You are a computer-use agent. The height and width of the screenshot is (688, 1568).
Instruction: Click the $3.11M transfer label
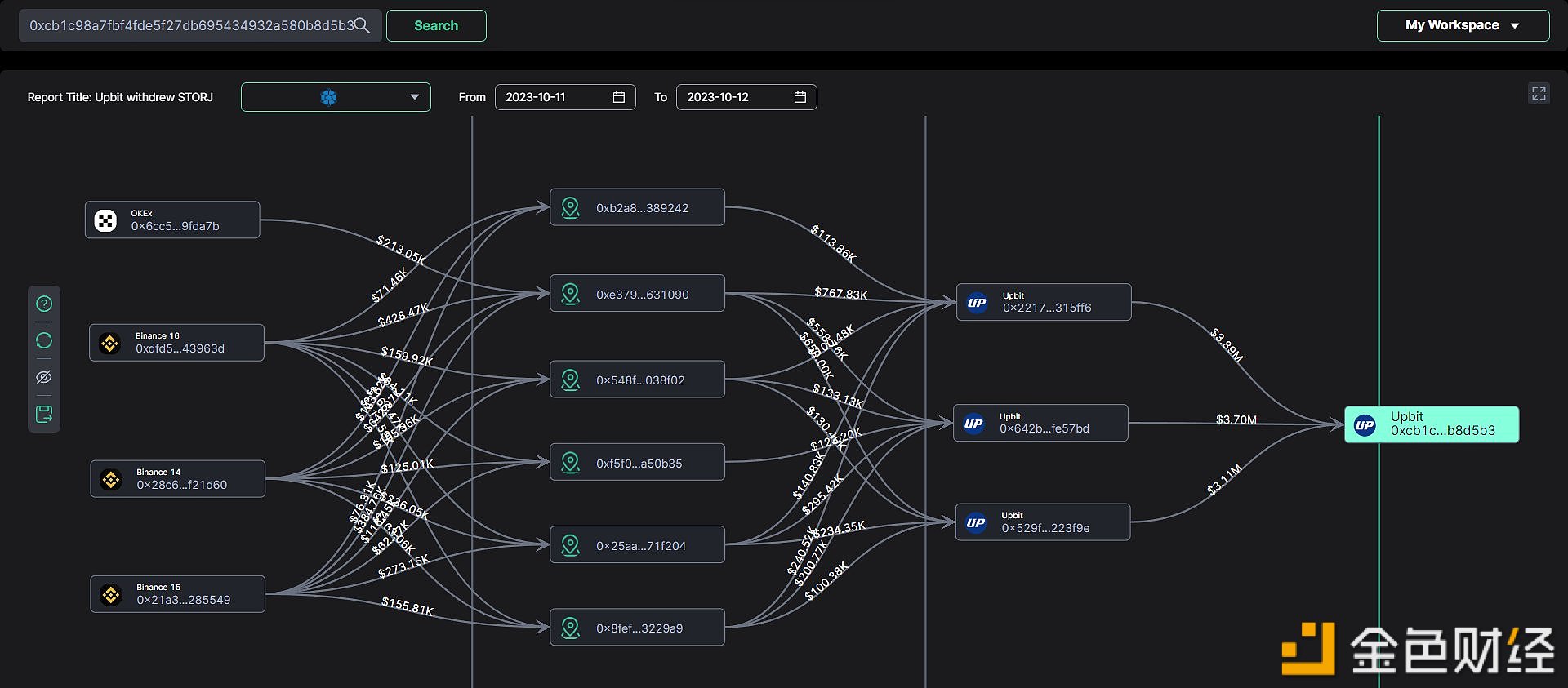pyautogui.click(x=1225, y=479)
